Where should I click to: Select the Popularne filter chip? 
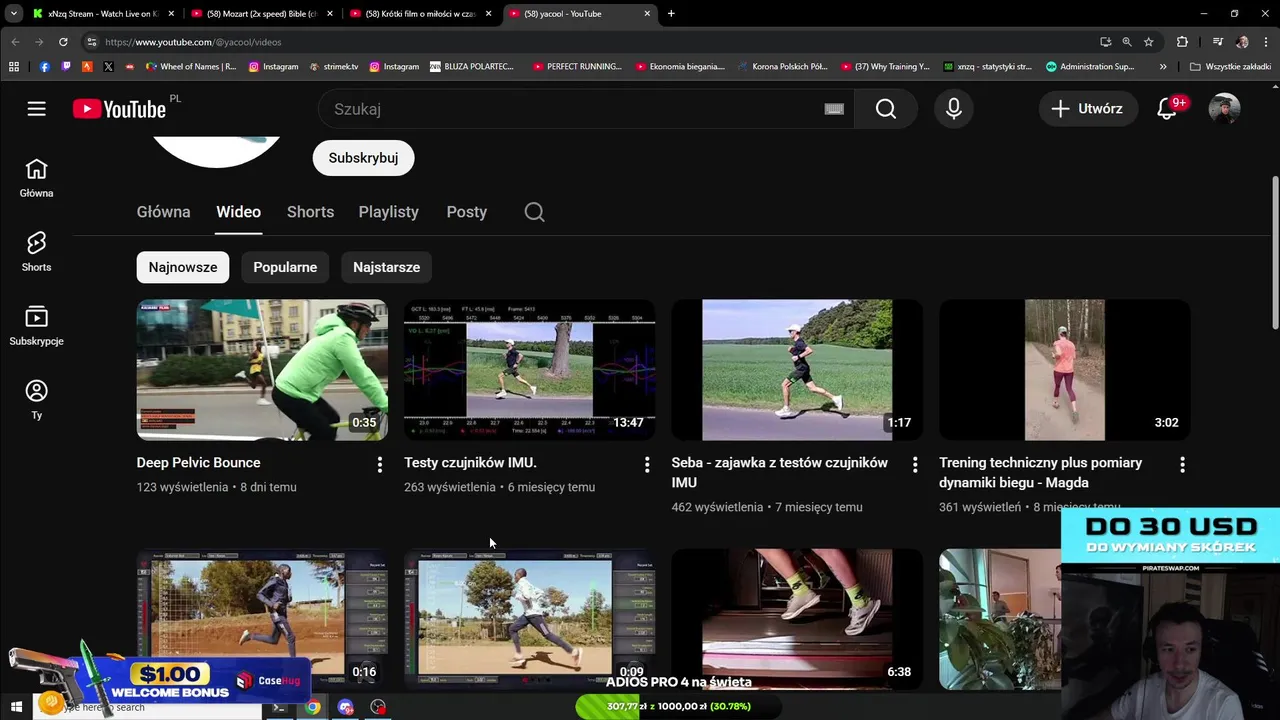tap(285, 267)
